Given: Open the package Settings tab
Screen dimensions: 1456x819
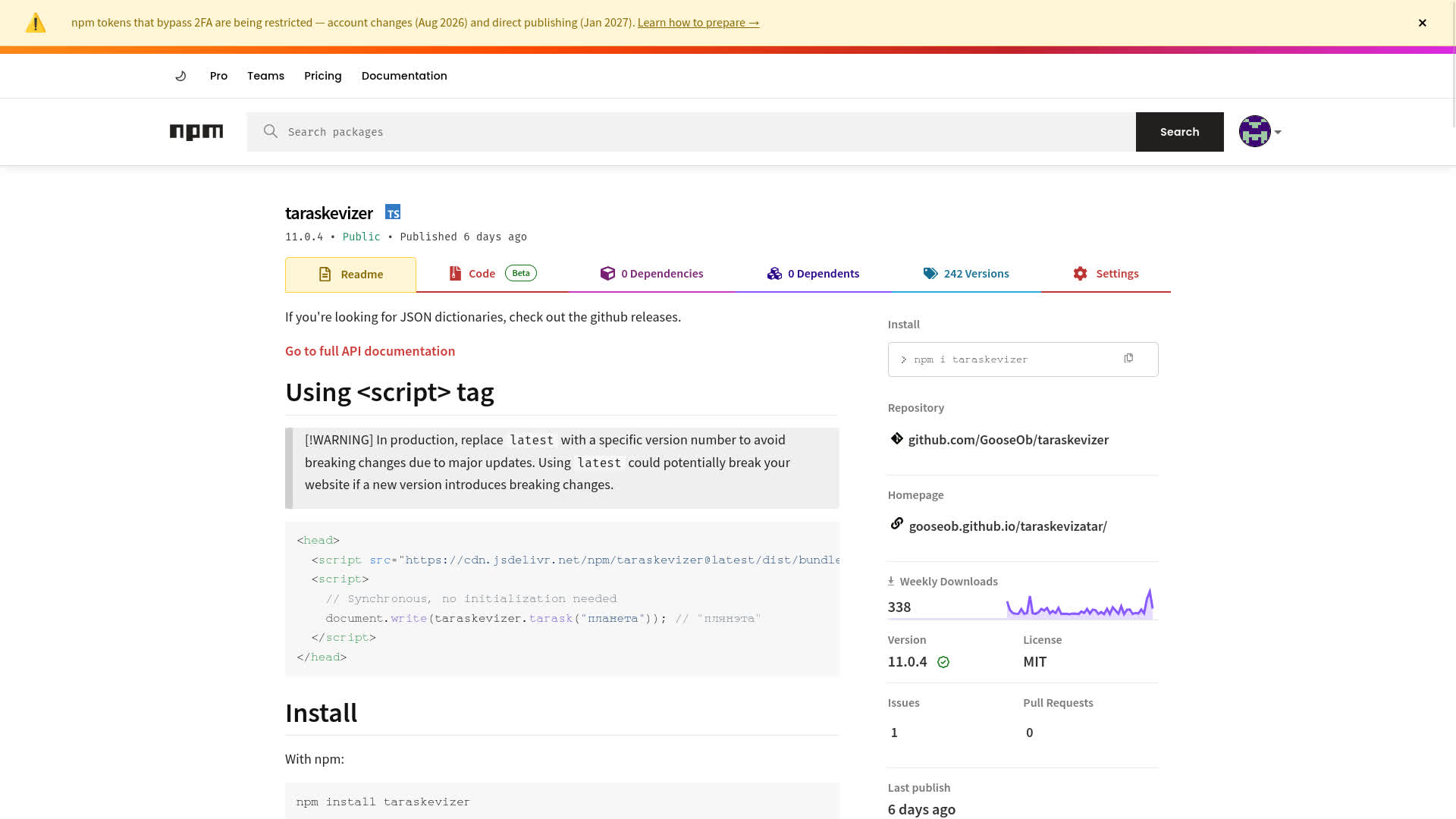Looking at the screenshot, I should [1106, 273].
